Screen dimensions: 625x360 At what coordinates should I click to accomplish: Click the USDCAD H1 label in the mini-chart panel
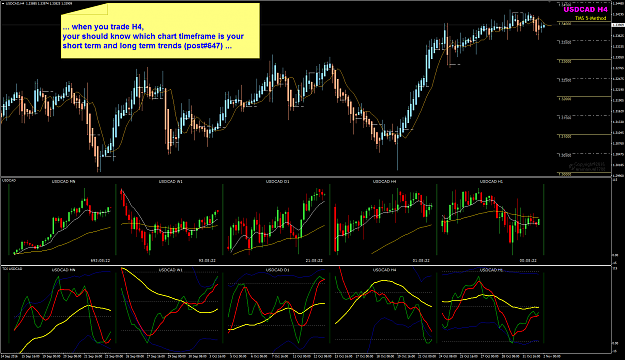coord(491,181)
